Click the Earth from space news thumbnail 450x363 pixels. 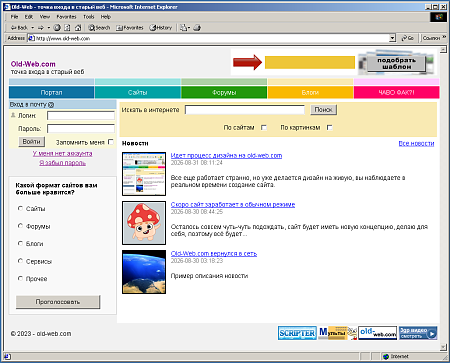(x=144, y=272)
